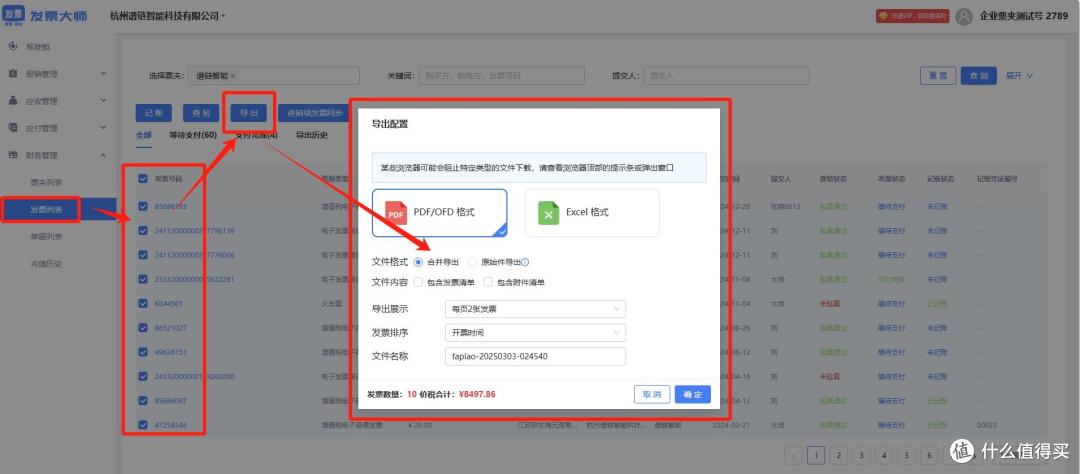This screenshot has height=474, width=1080.
Task: Go to page 2 in pagination
Action: point(838,455)
